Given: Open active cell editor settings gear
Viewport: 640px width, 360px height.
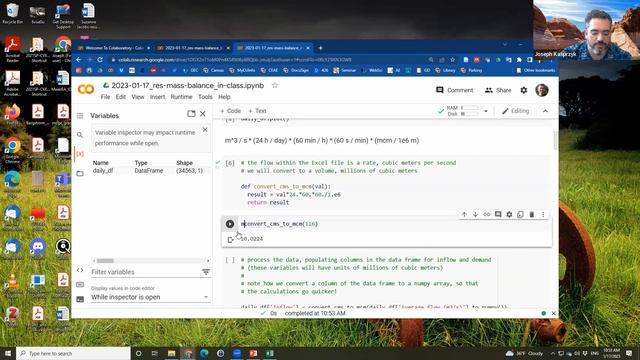Looking at the screenshot, I should [x=509, y=214].
